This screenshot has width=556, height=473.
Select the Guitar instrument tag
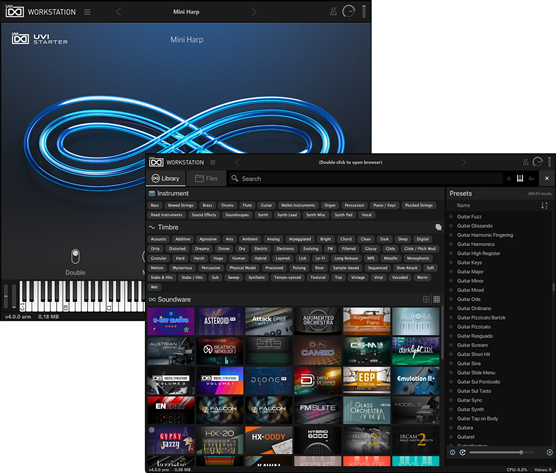tap(266, 205)
